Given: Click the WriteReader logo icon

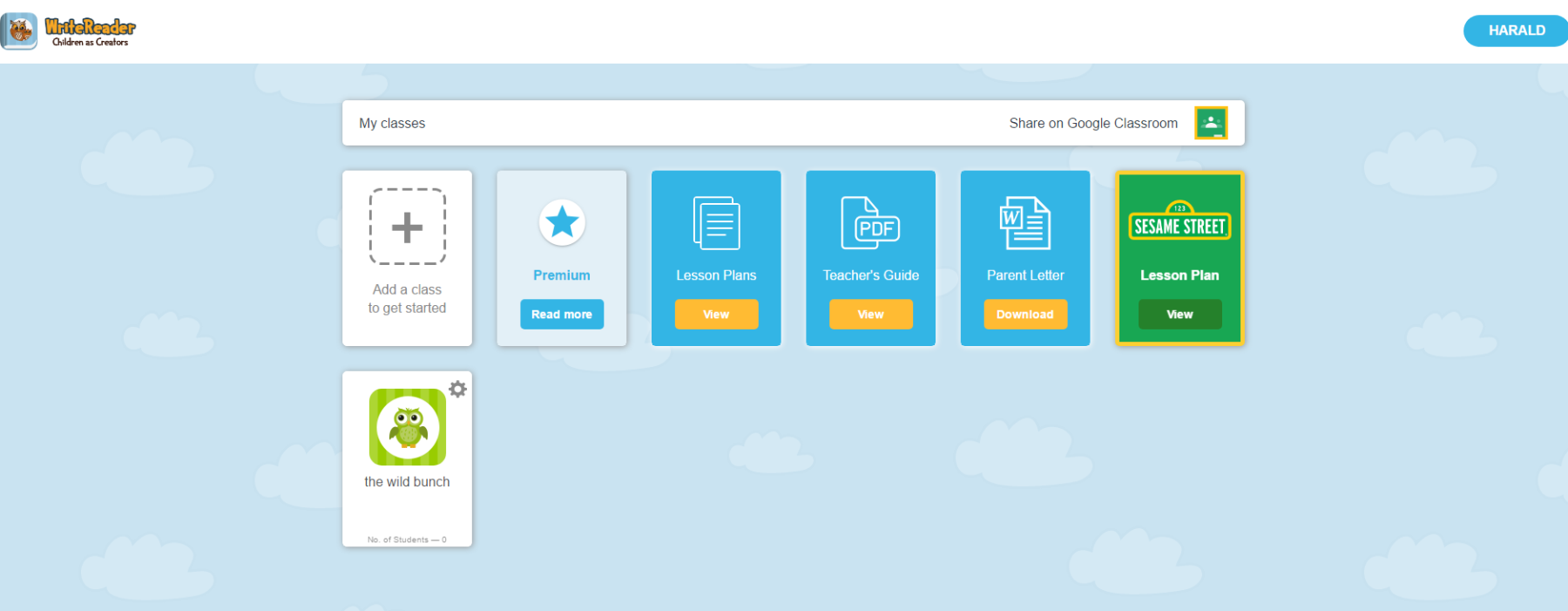Looking at the screenshot, I should pyautogui.click(x=19, y=31).
